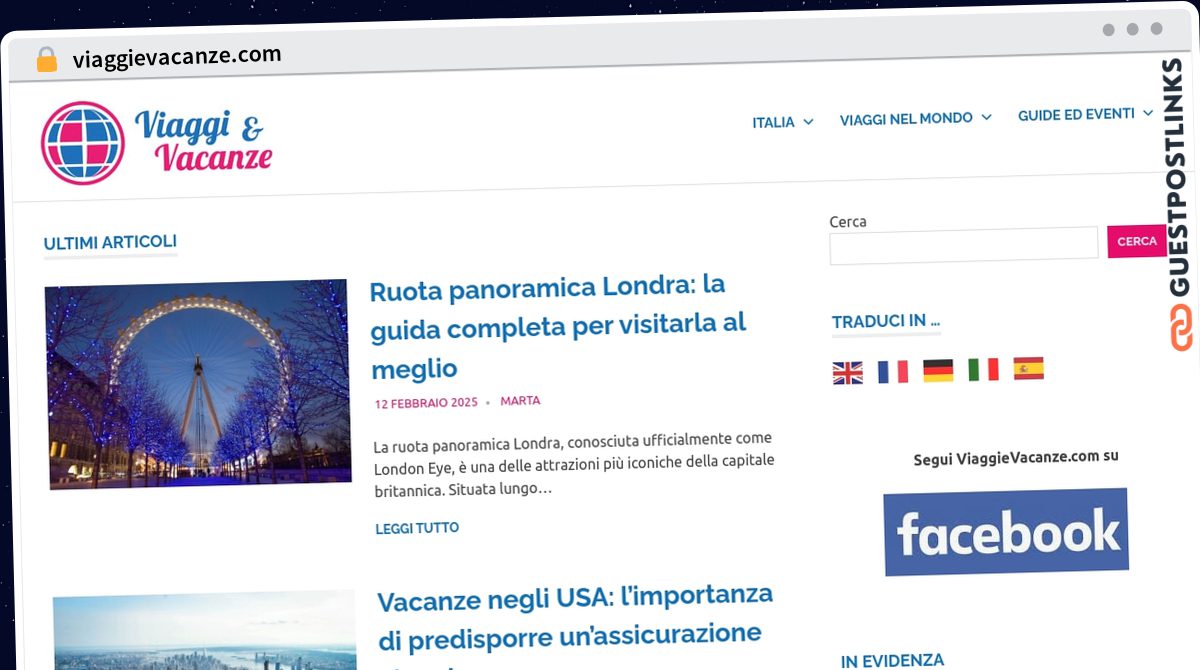Viewport: 1200px width, 670px height.
Task: Open author MARTA's page
Action: coord(520,401)
